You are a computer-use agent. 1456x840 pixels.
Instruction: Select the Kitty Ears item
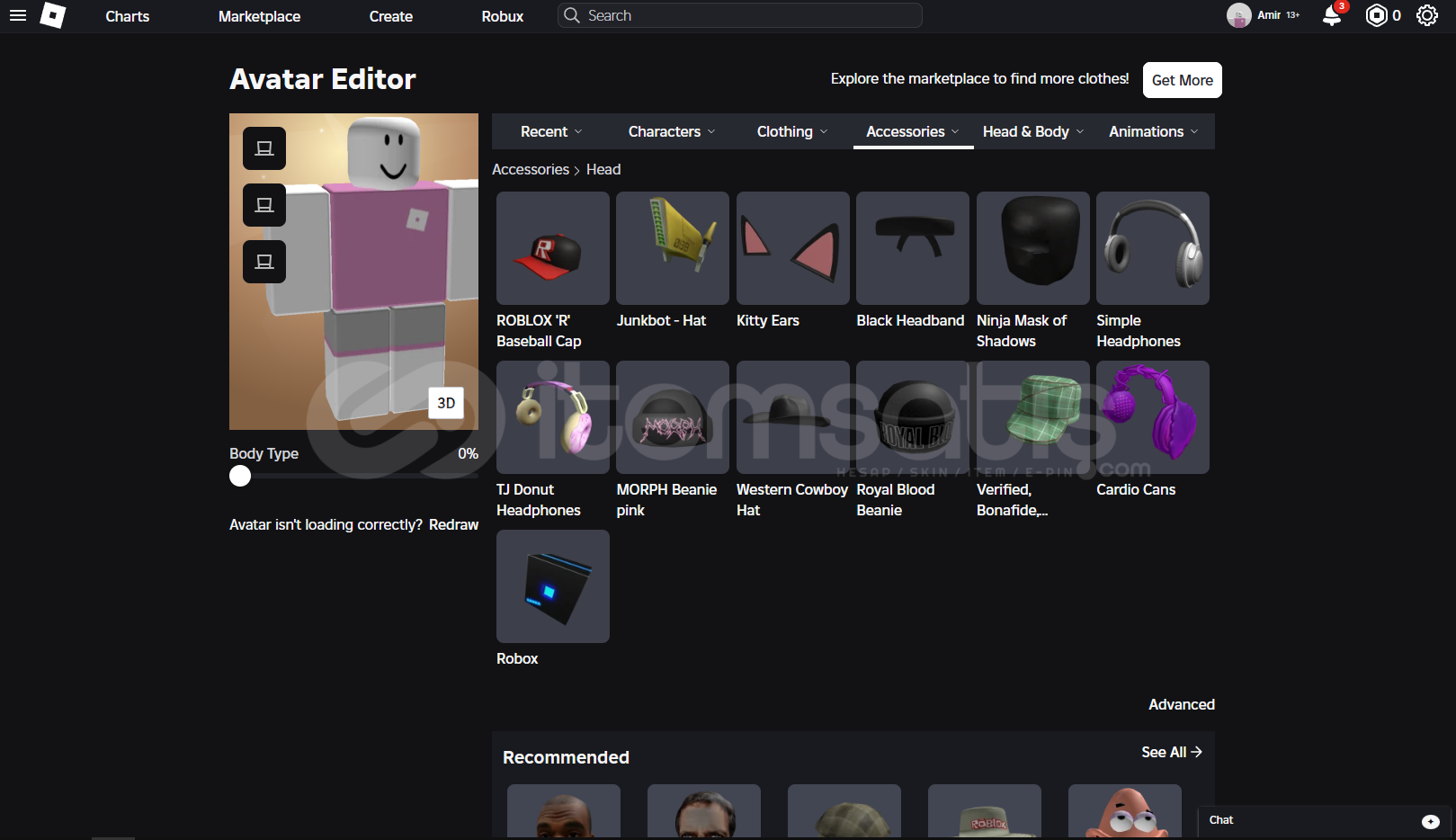(793, 248)
